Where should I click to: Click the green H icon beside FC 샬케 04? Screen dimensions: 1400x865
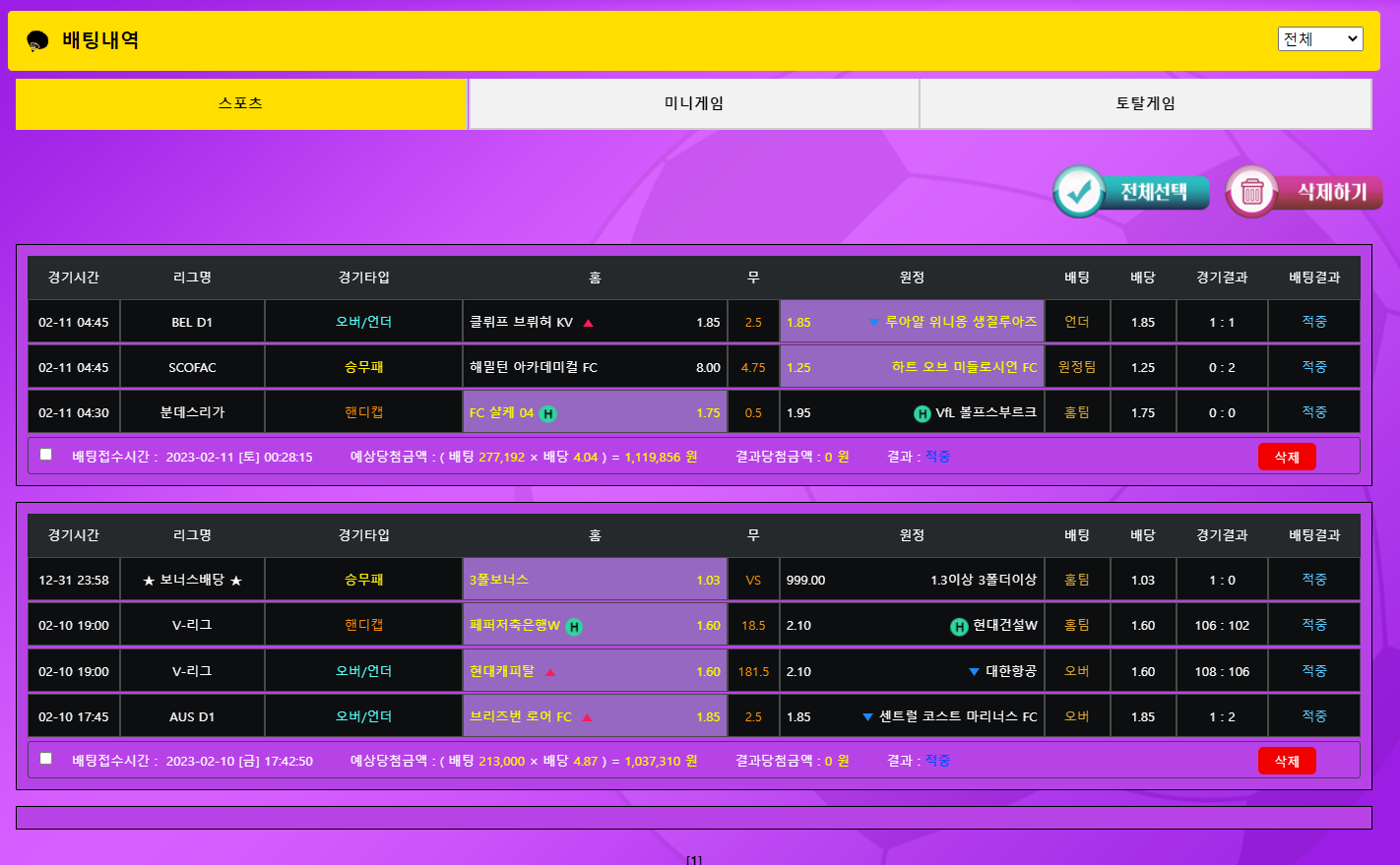pyautogui.click(x=548, y=413)
